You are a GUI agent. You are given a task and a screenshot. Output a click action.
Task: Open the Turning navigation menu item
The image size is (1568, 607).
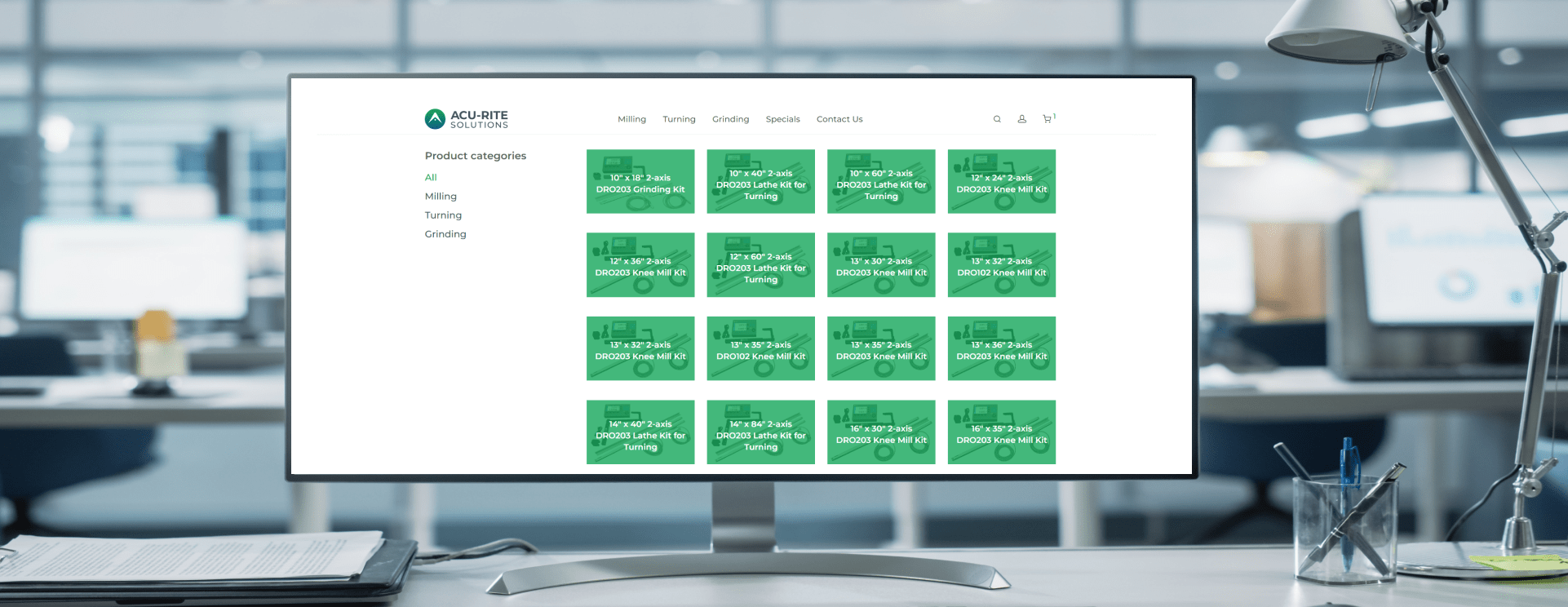679,119
